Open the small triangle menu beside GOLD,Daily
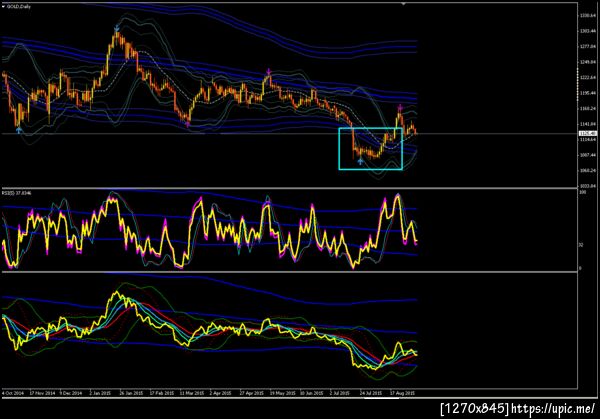 [x=3, y=6]
